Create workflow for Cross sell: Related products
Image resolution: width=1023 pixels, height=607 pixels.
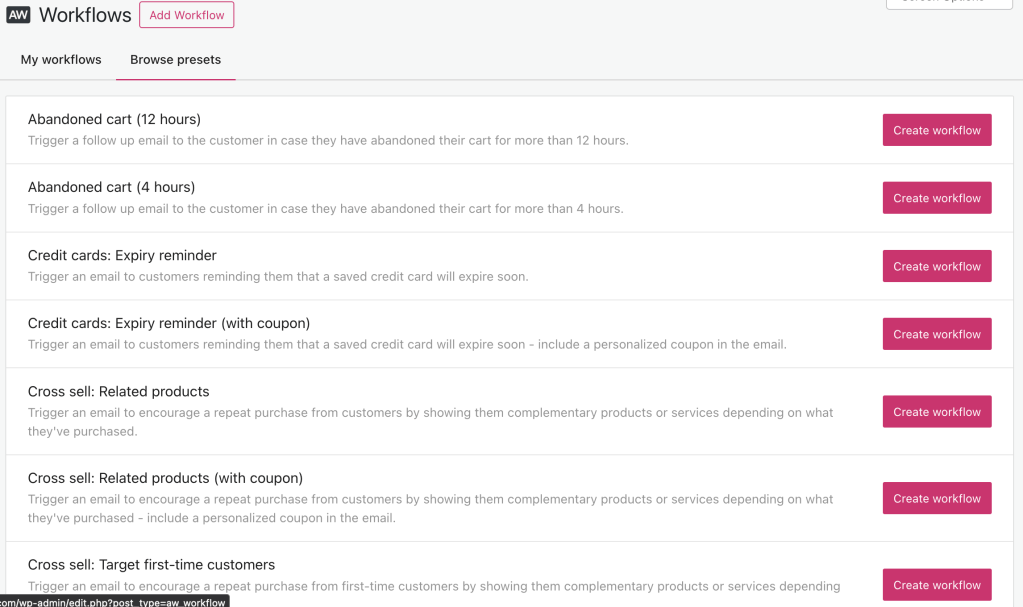936,411
